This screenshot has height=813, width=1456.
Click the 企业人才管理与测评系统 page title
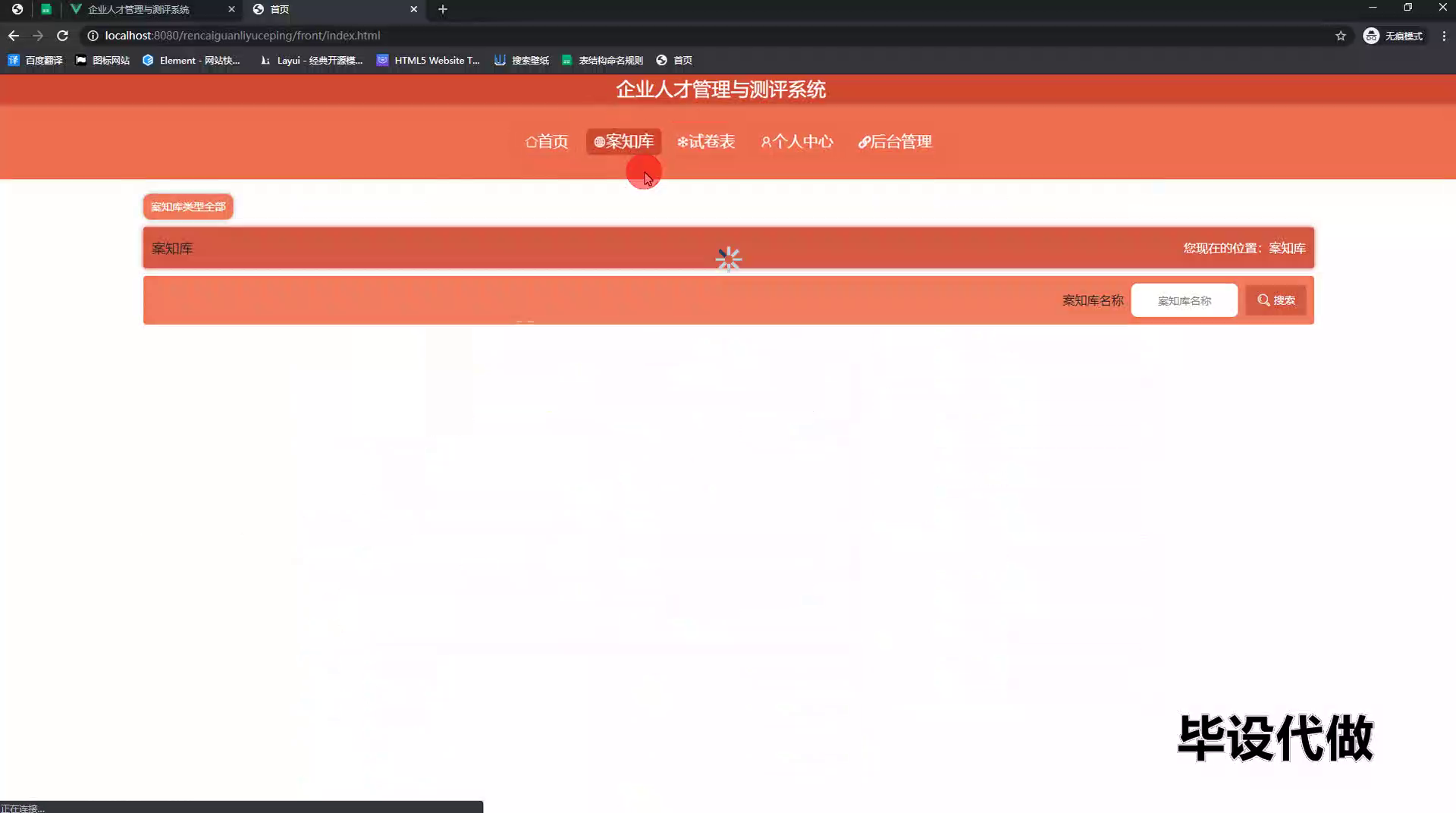[x=720, y=89]
